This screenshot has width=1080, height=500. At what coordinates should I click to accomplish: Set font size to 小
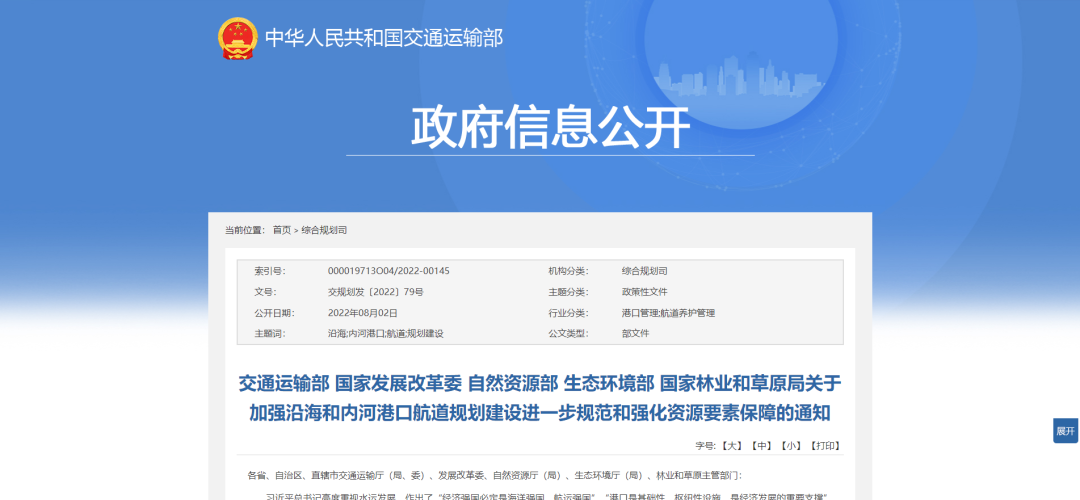pyautogui.click(x=790, y=446)
